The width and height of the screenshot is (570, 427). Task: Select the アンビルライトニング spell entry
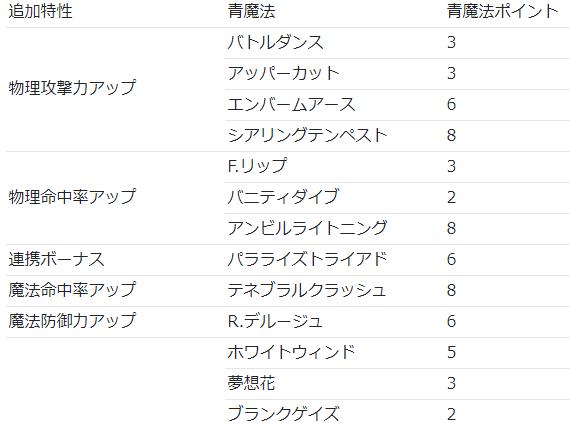307,229
